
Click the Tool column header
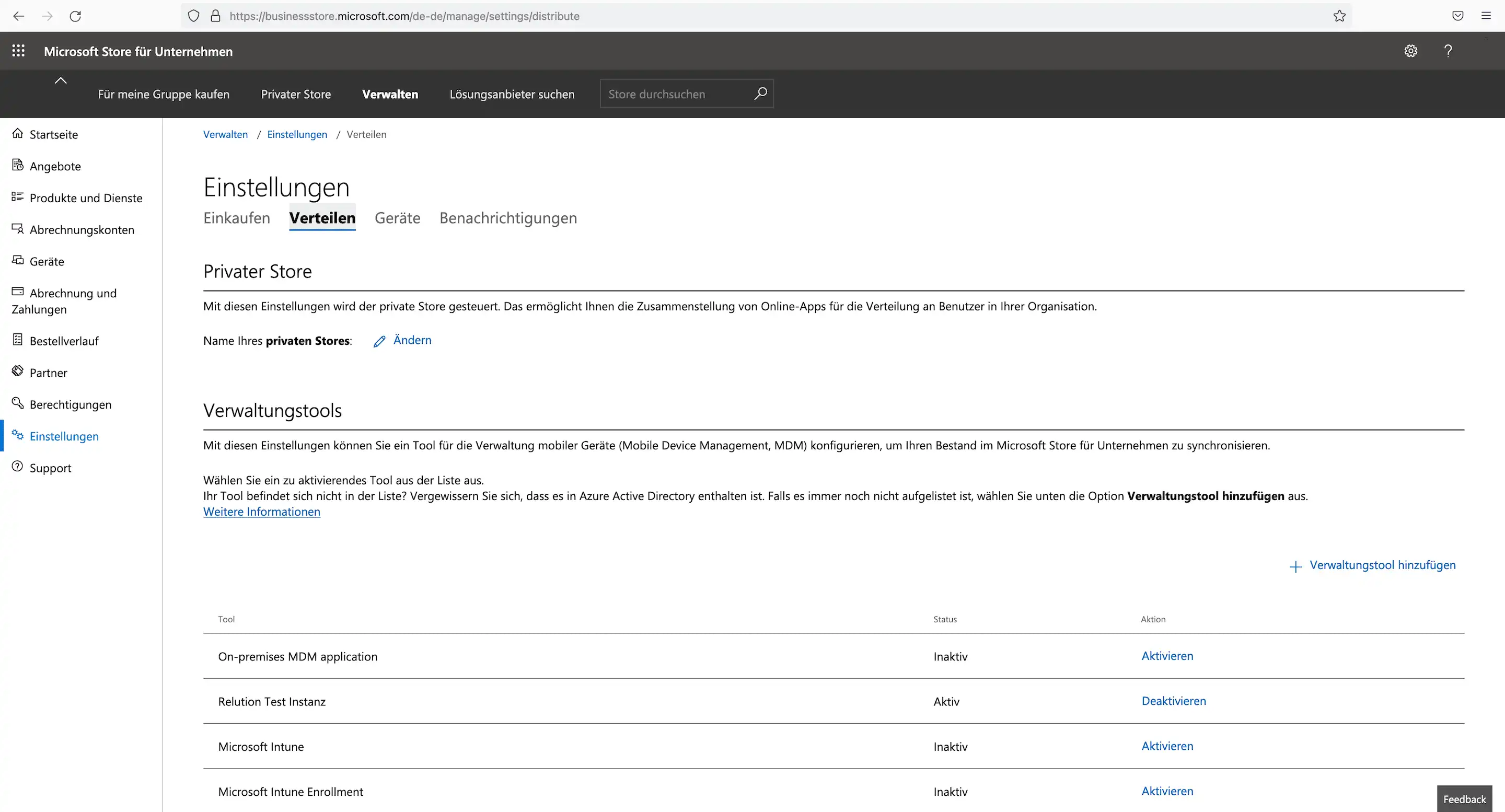coord(226,619)
